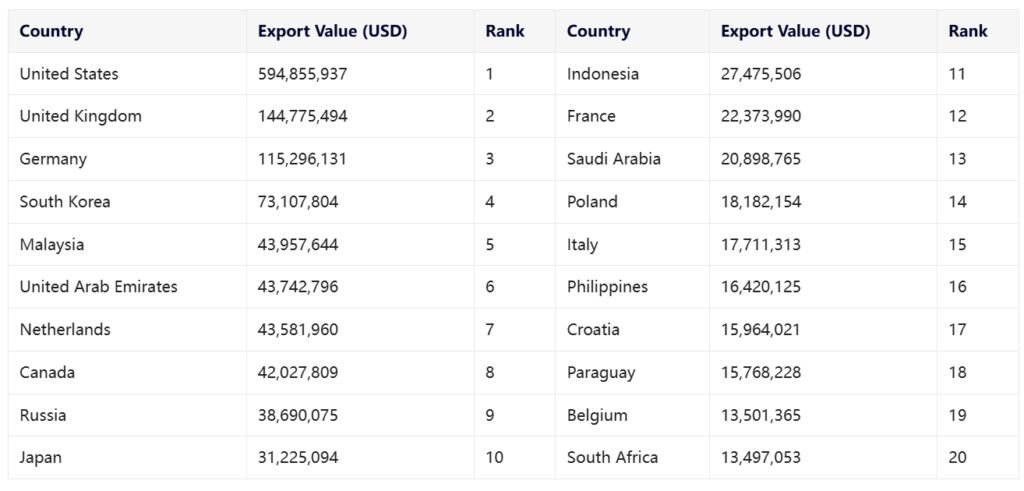The image size is (1024, 491).
Task: Click the right Country column header
Action: click(x=598, y=31)
